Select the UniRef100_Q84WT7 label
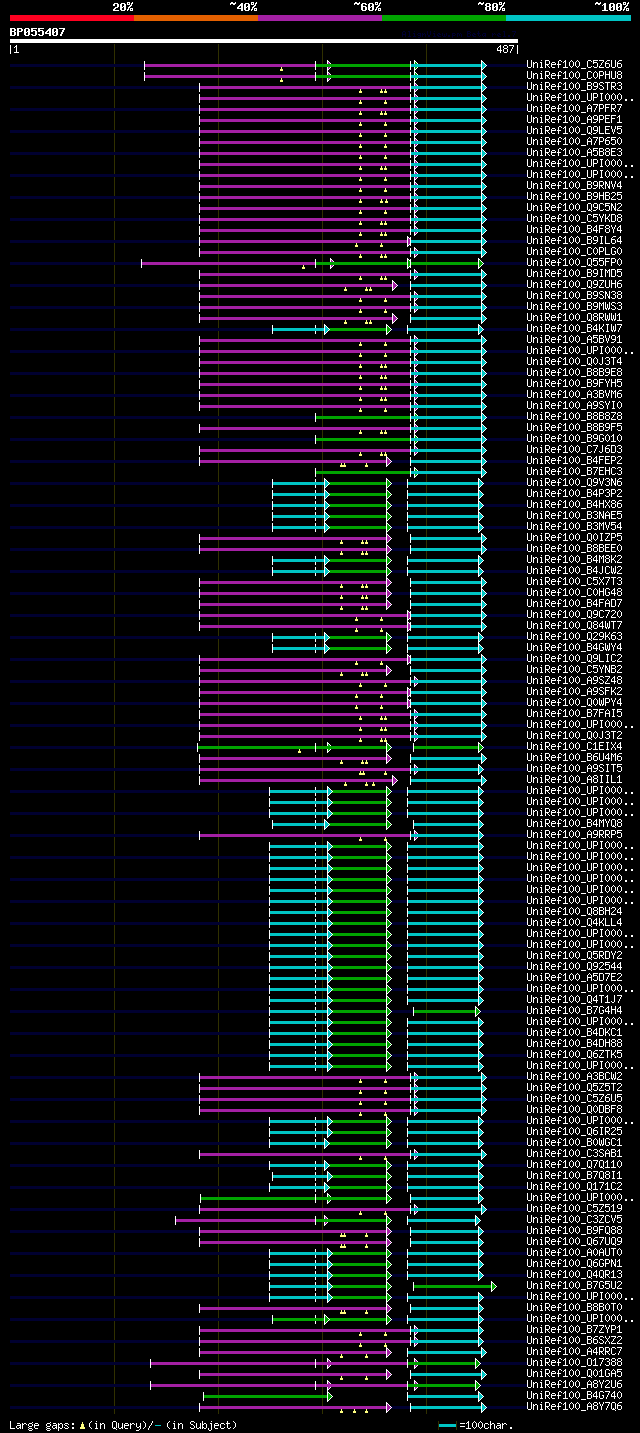Image resolution: width=640 pixels, height=1433 pixels. click(574, 626)
